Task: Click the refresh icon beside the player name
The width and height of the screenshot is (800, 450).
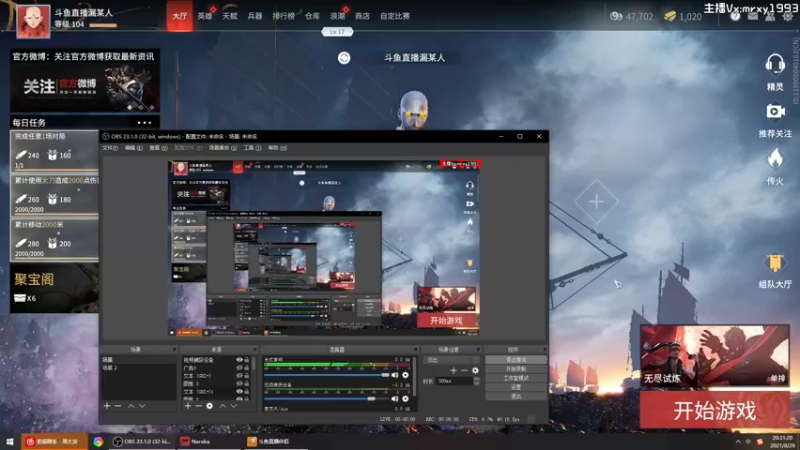Action: [x=344, y=58]
